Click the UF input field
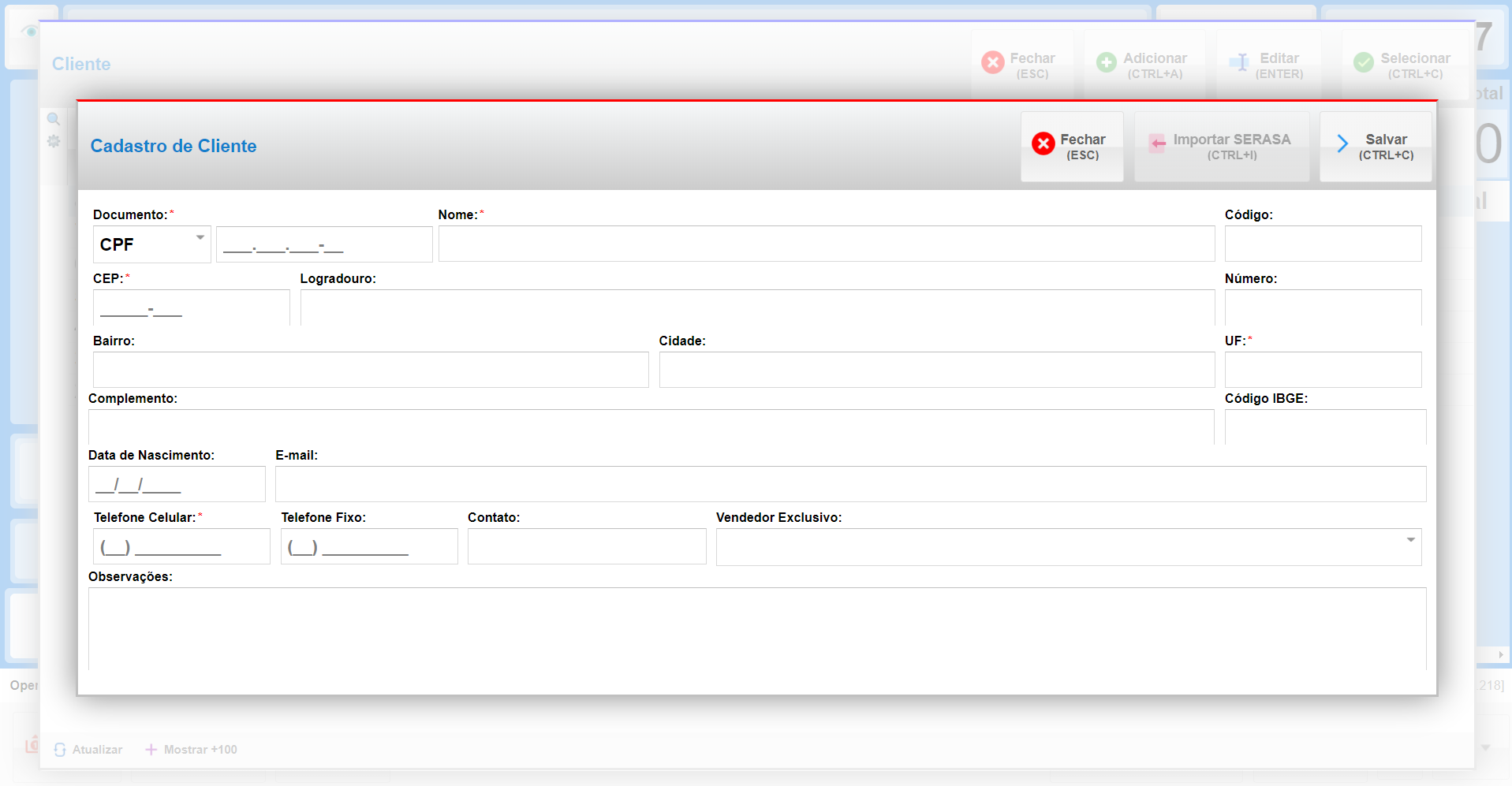Screen dimensions: 1512x786 point(1323,370)
